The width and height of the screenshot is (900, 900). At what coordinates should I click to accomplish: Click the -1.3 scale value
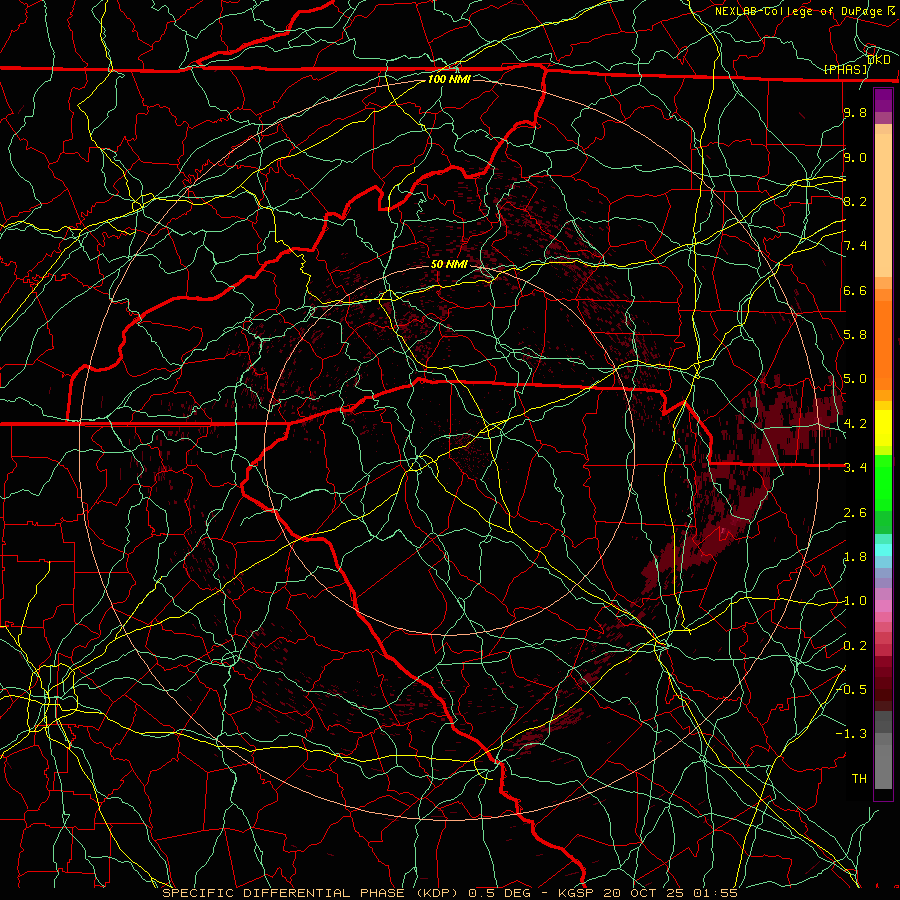[852, 734]
